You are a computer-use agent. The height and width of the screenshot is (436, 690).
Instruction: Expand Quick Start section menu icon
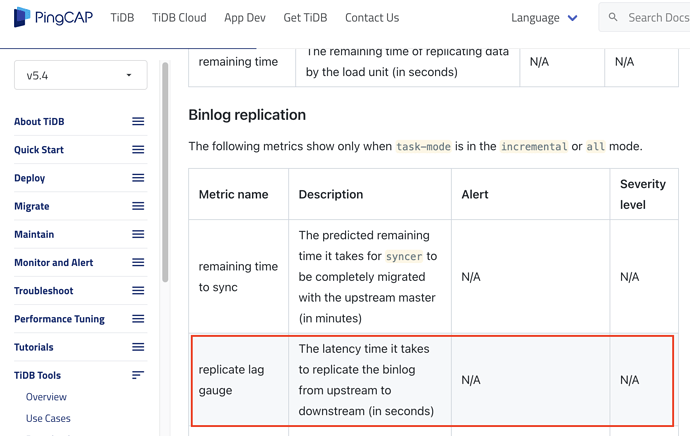tap(138, 150)
